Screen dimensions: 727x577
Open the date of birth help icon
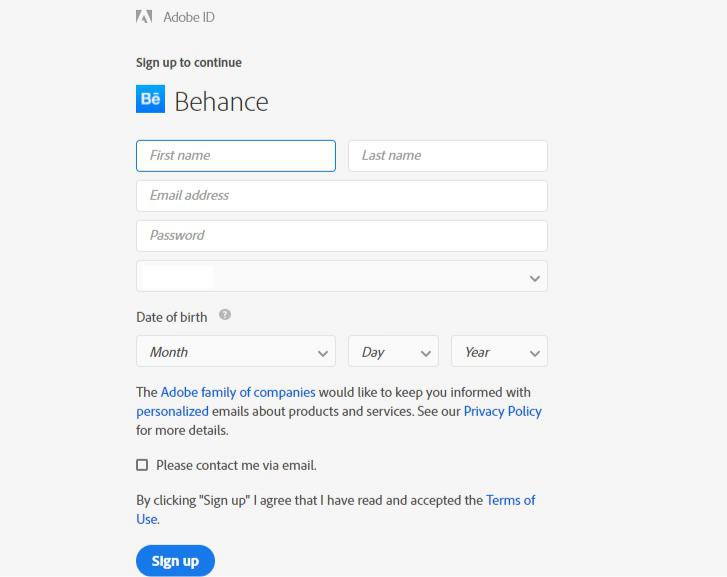pos(225,315)
